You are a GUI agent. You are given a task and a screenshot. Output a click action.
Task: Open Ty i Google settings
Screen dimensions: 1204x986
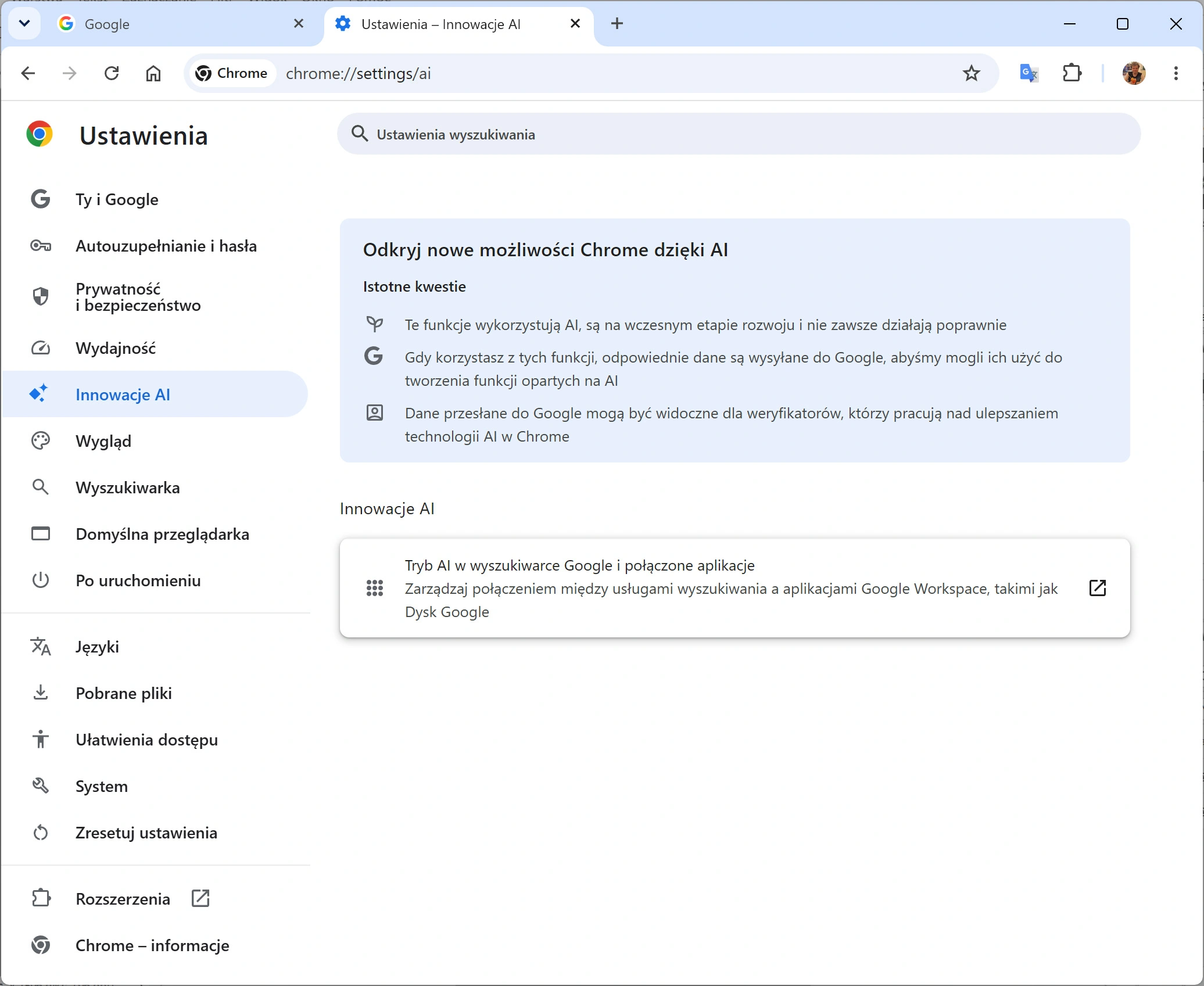[155, 199]
